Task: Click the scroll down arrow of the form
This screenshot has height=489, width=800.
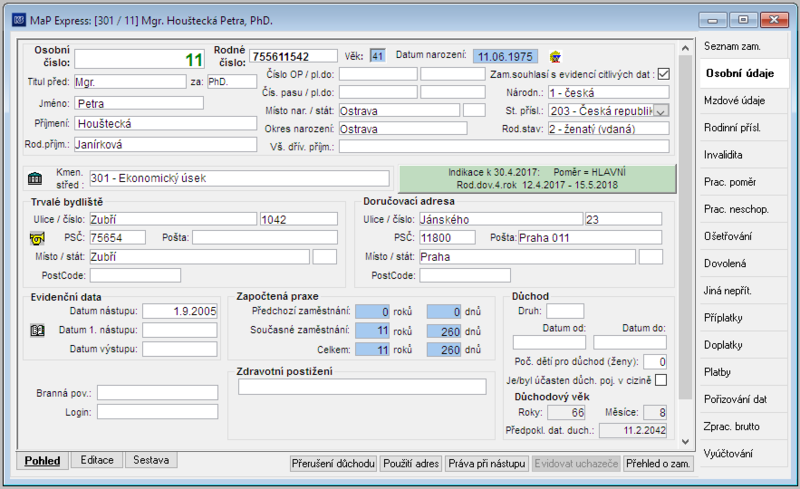Action: [685, 442]
